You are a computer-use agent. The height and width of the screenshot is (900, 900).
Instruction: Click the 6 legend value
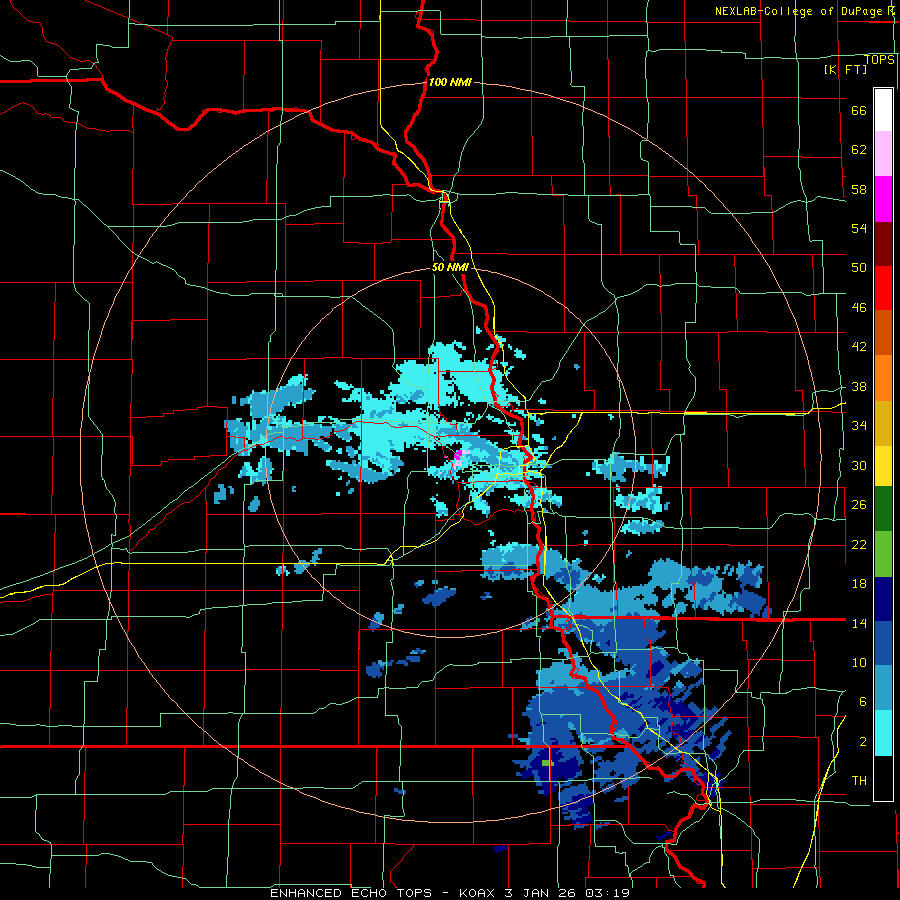tap(863, 701)
